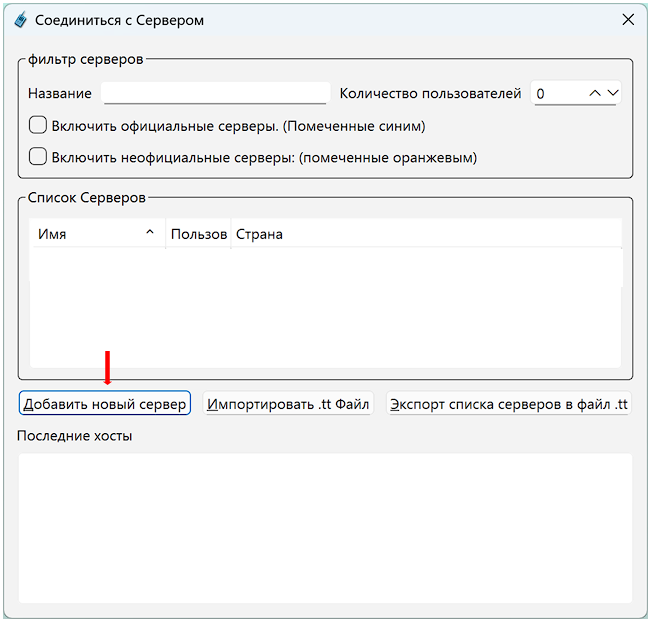The image size is (648, 620).
Task: Click Экспорт списка серверов в файл .tt
Action: click(509, 403)
